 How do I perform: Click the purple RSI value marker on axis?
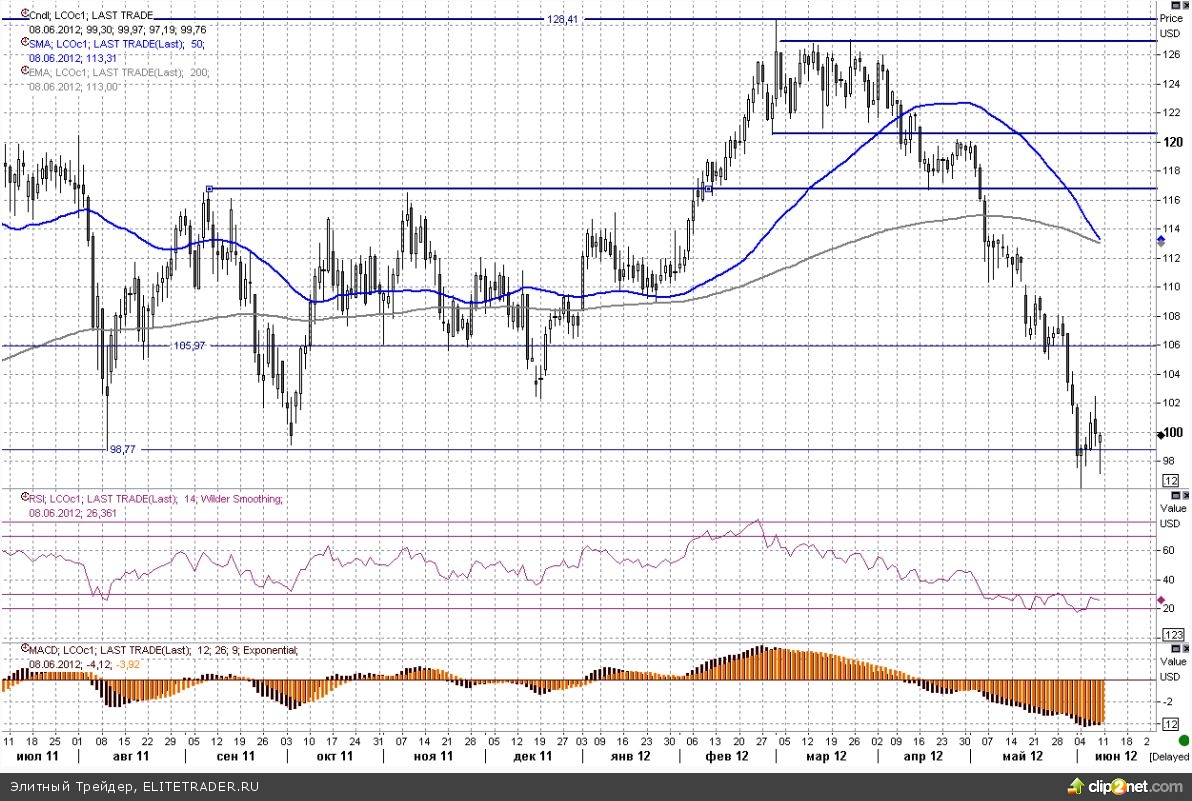pos(1160,600)
